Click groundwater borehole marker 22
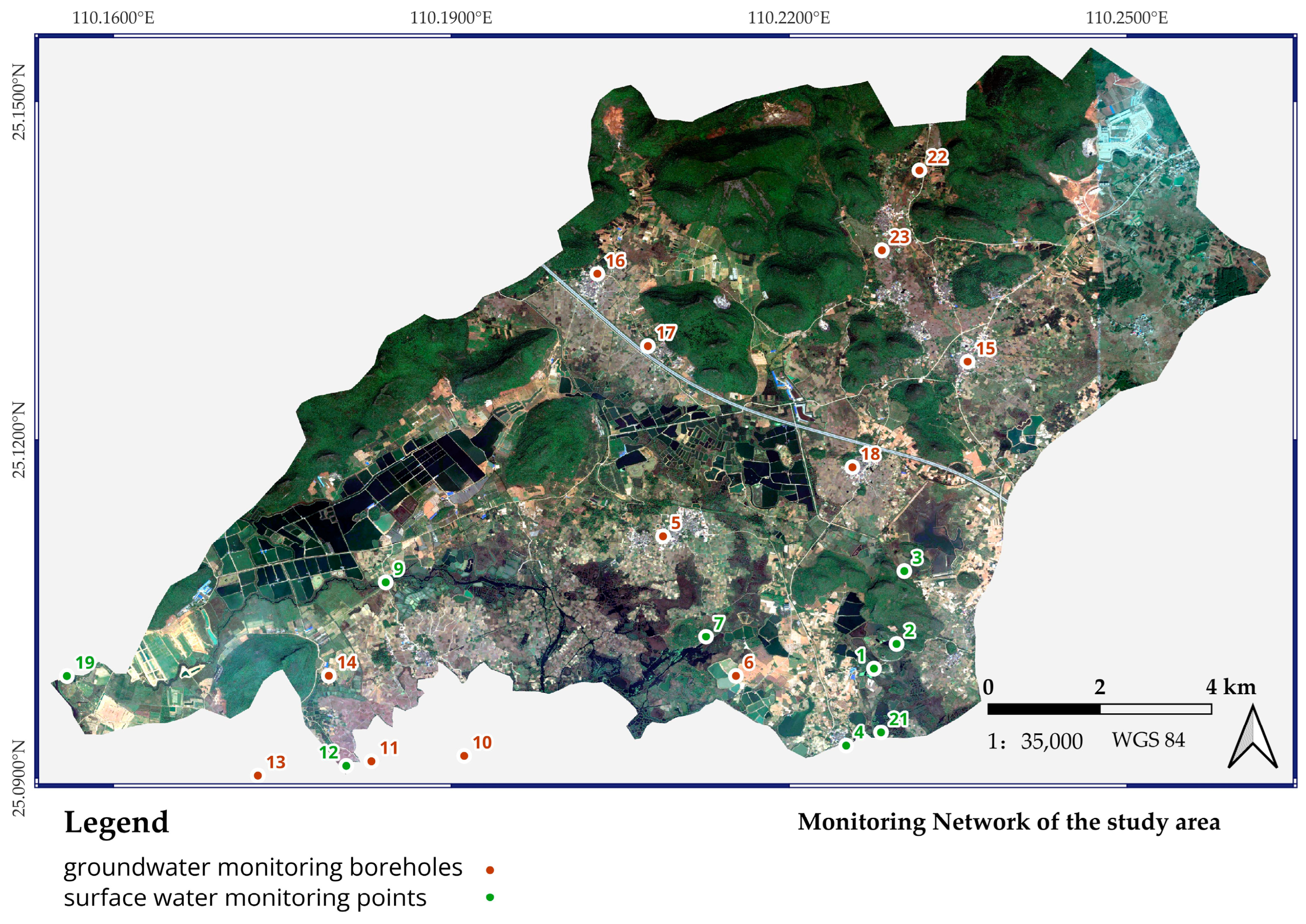1306x924 pixels. 919,170
